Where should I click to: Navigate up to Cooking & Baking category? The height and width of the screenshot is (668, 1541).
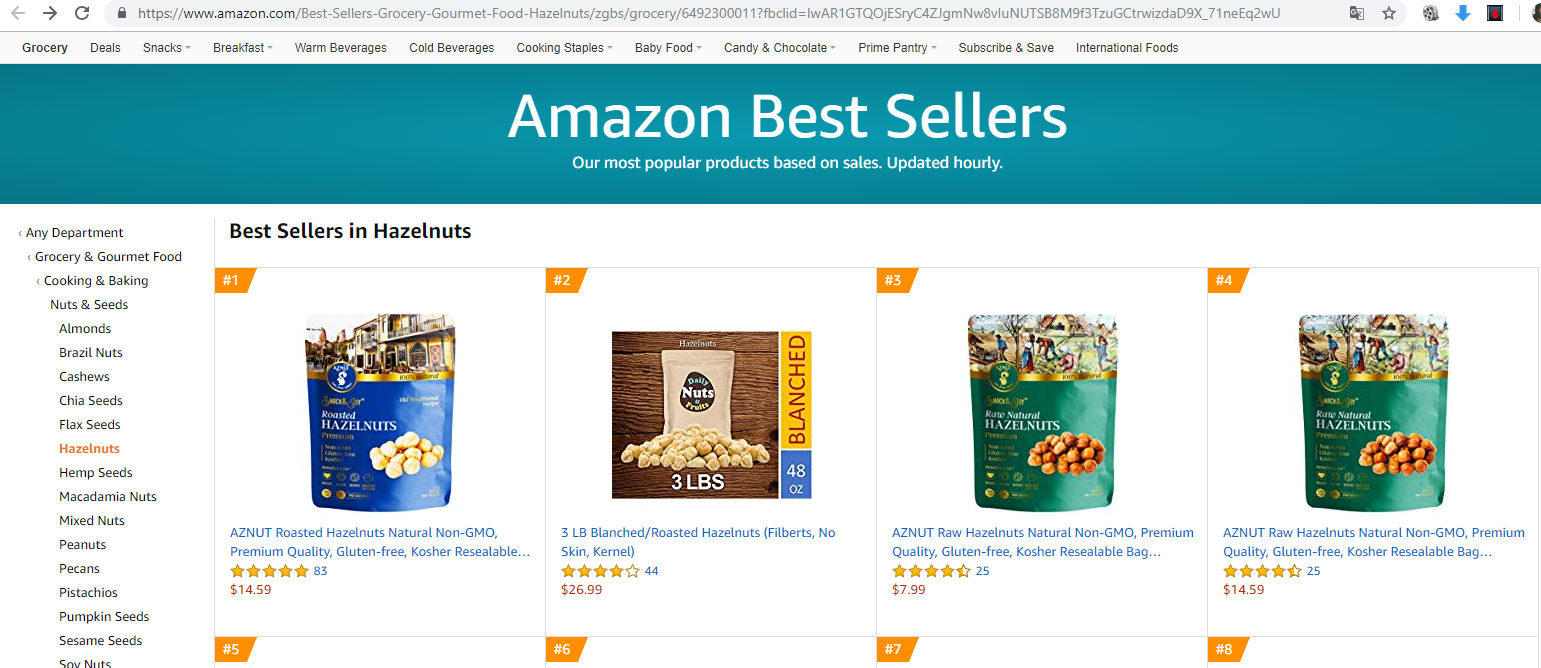click(96, 281)
